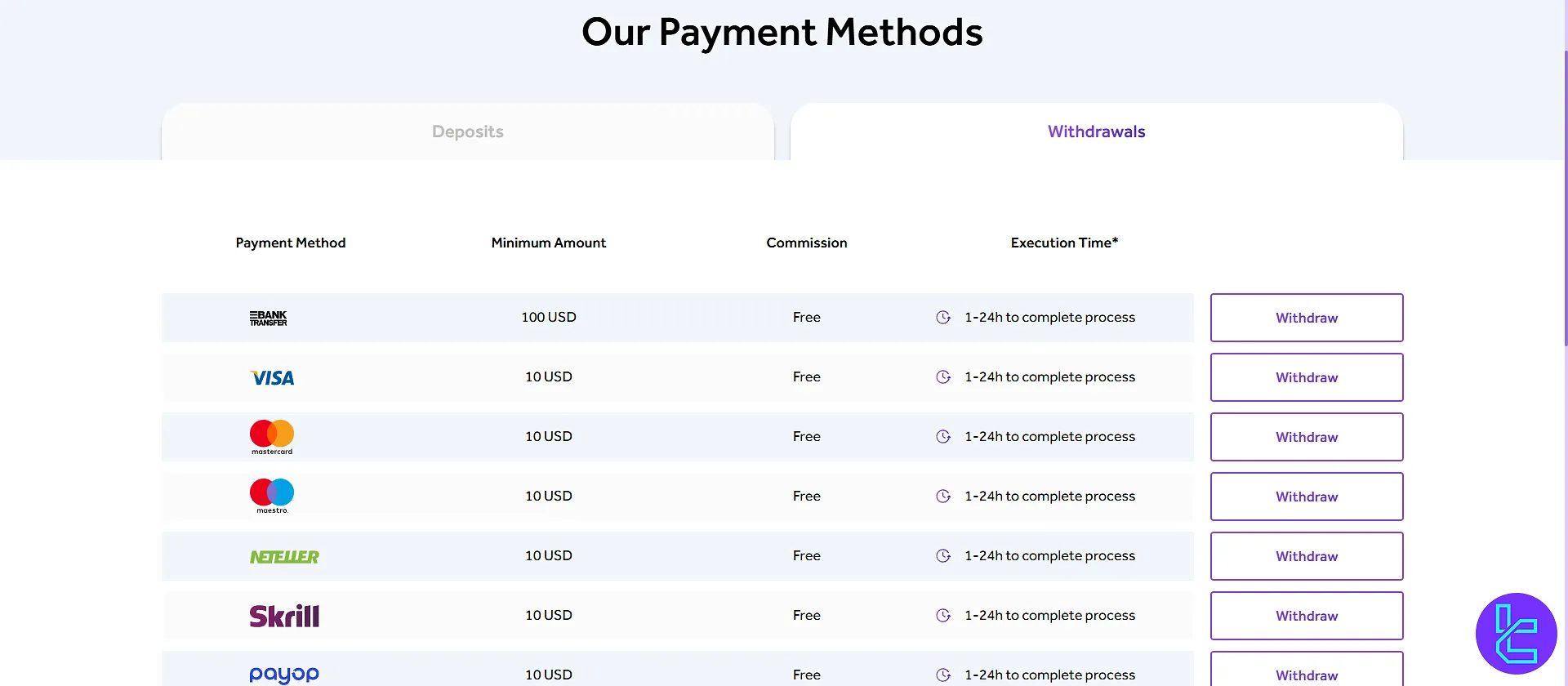Click the Mastercard logo
Image resolution: width=1568 pixels, height=686 pixels.
[272, 437]
